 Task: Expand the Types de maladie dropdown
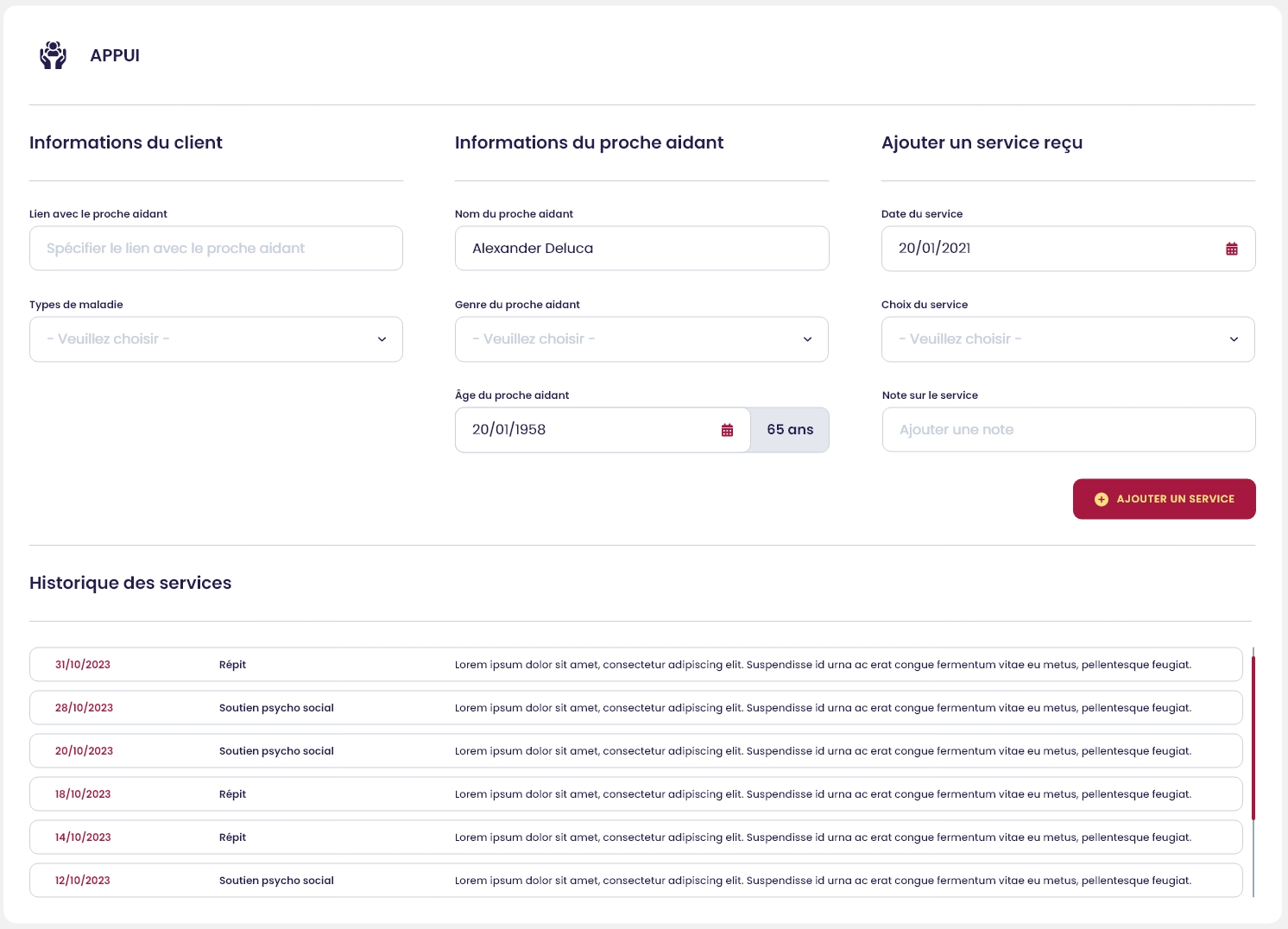(216, 339)
